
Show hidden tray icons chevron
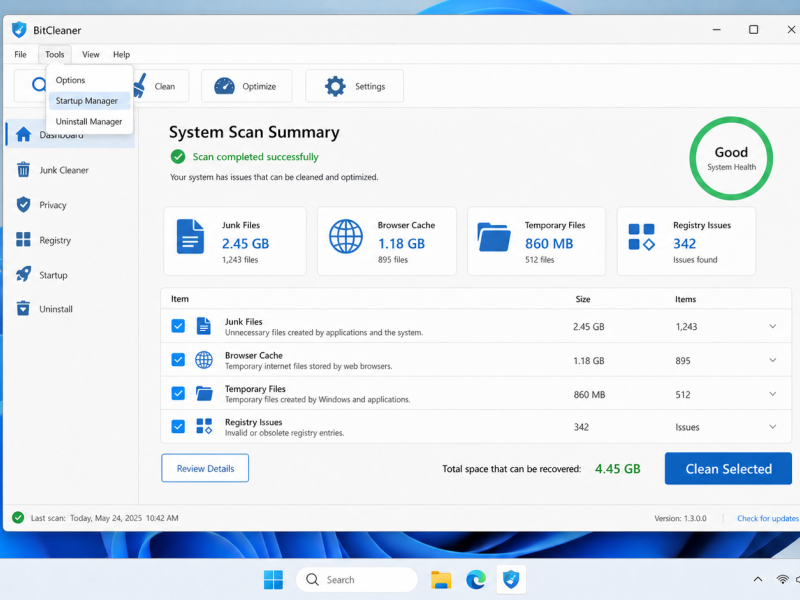point(758,579)
